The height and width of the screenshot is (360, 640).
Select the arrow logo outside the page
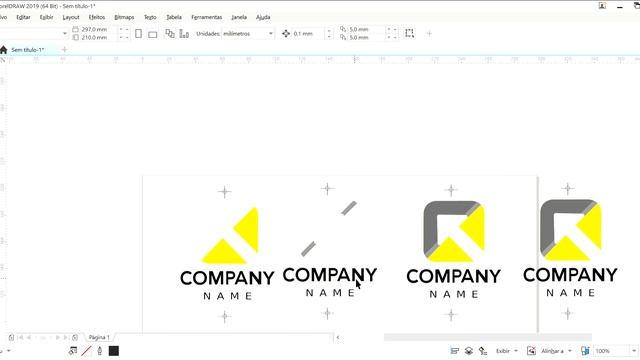click(x=571, y=230)
